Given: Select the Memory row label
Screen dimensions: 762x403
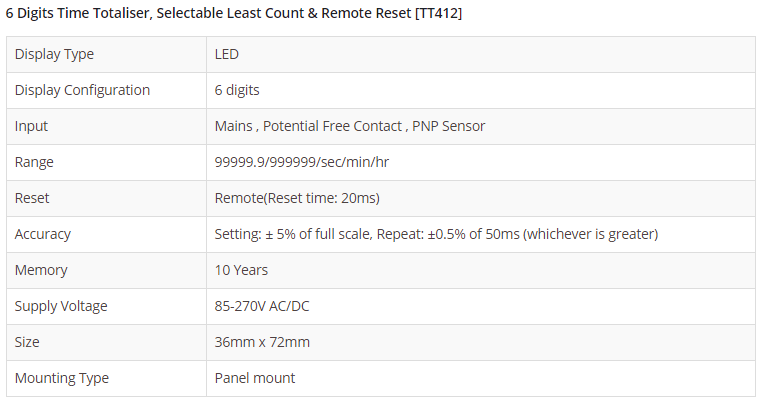Looking at the screenshot, I should 40,270.
